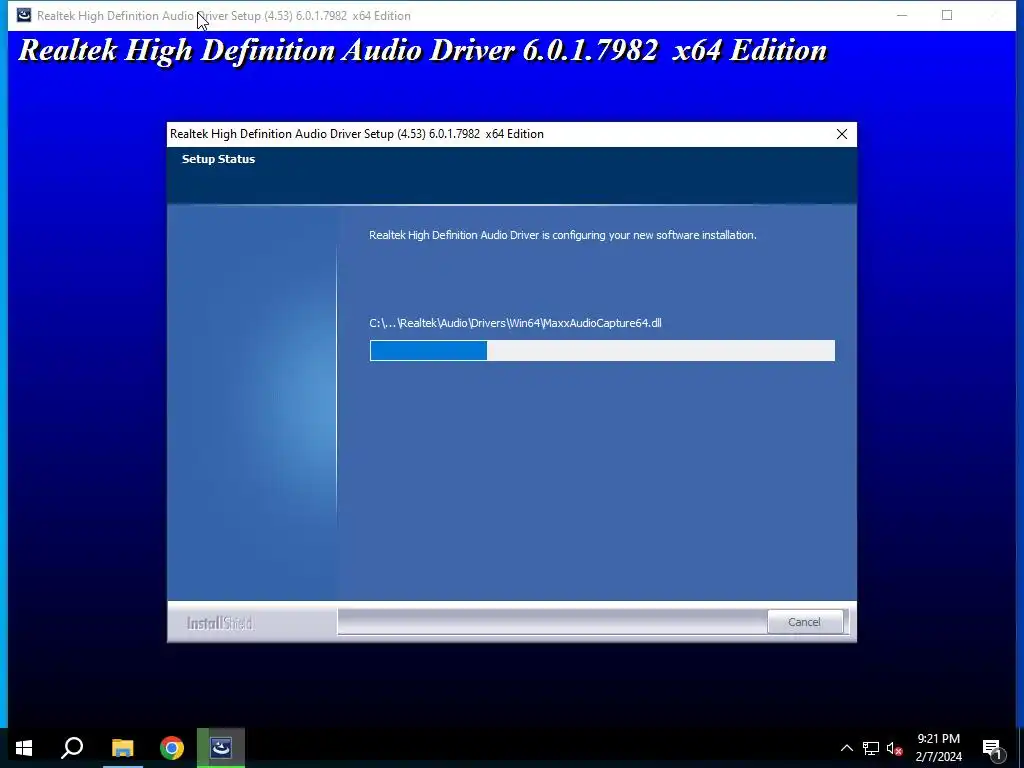Click the inner dialog title bar text
Screen dimensions: 1024x768
coord(357,134)
